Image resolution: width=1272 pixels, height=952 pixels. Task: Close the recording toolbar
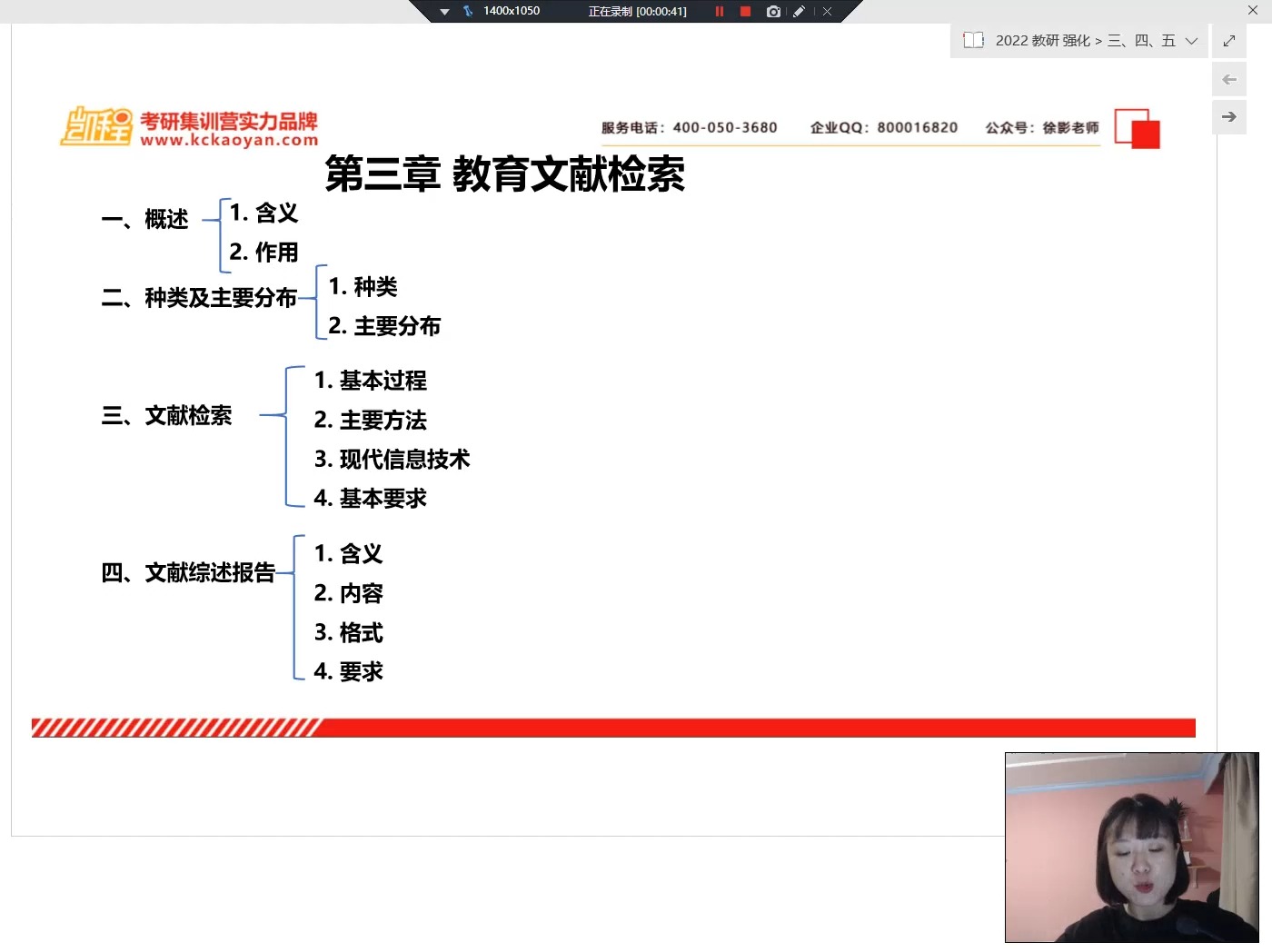pyautogui.click(x=827, y=12)
